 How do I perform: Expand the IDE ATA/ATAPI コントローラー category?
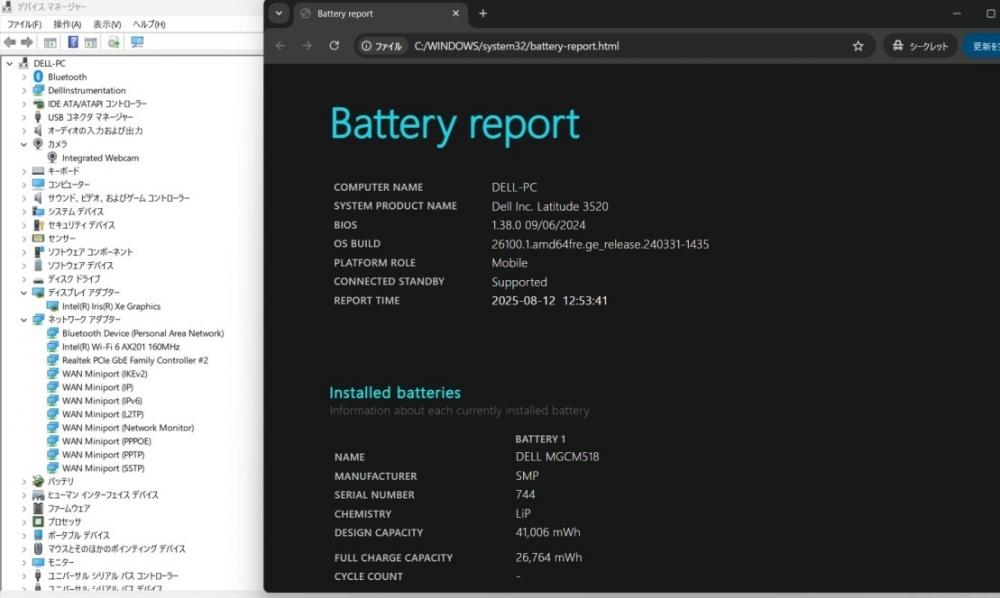[x=24, y=103]
